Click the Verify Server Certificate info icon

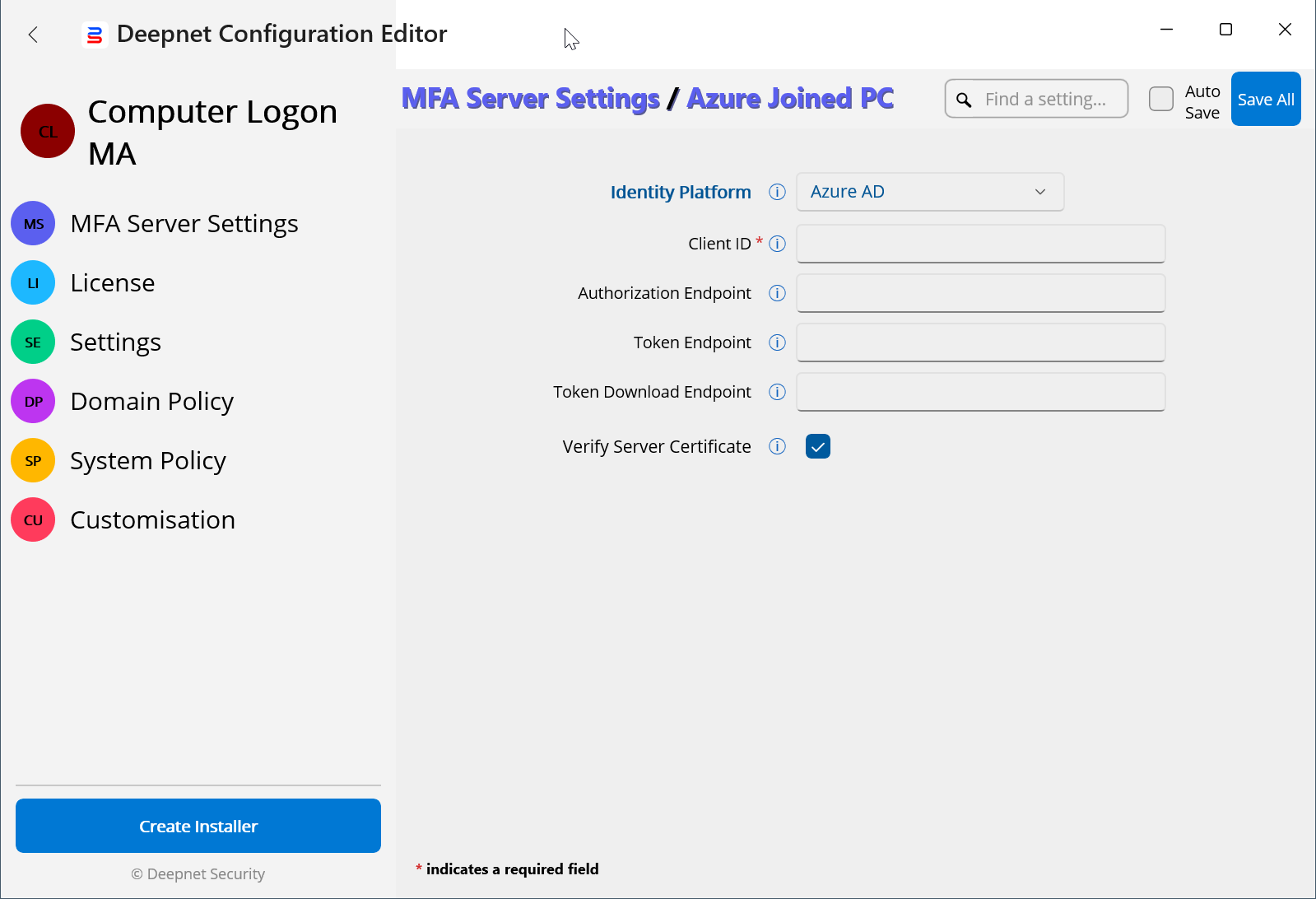click(x=777, y=446)
